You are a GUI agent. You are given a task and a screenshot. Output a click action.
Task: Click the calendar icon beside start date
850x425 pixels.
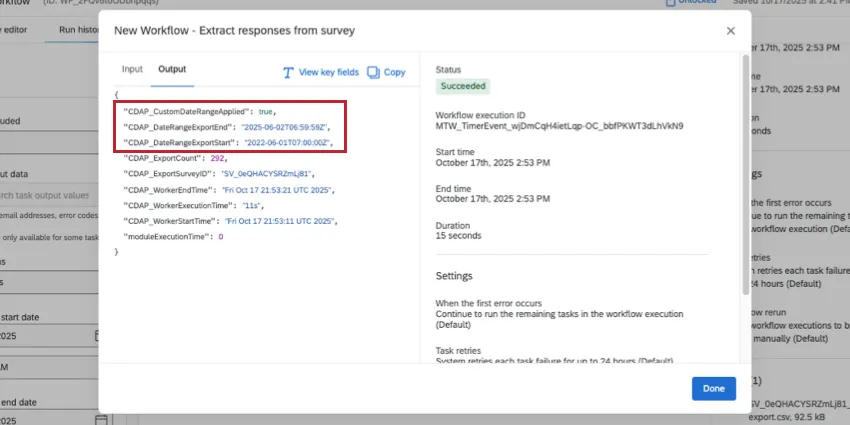[97, 336]
